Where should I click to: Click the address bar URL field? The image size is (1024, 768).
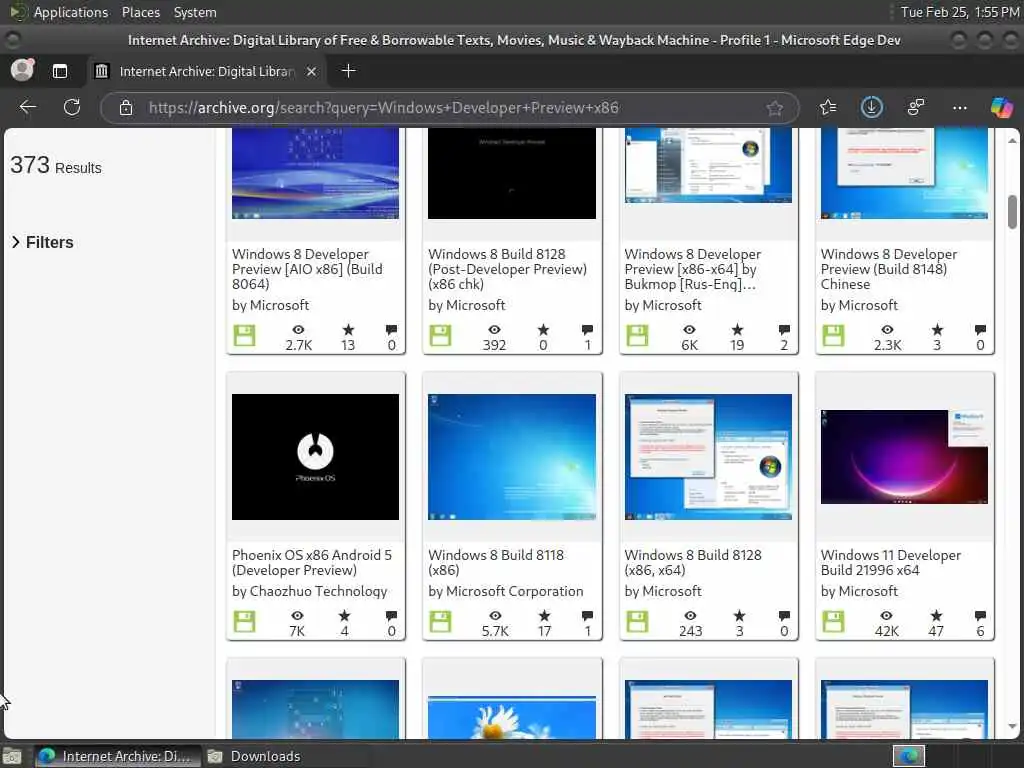coord(451,108)
